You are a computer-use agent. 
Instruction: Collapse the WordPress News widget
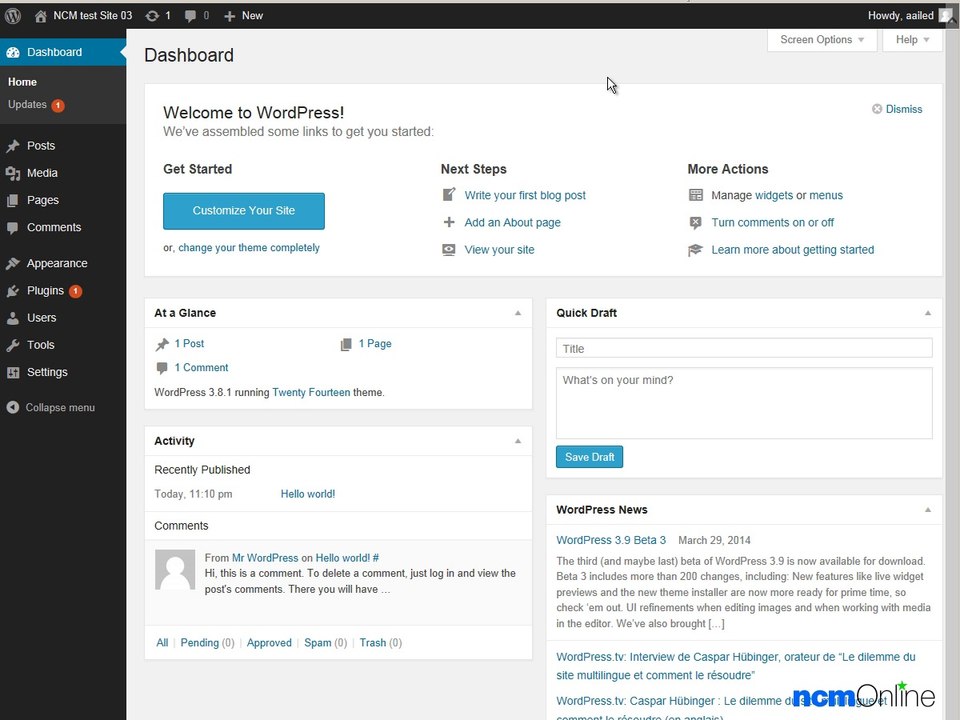[928, 509]
